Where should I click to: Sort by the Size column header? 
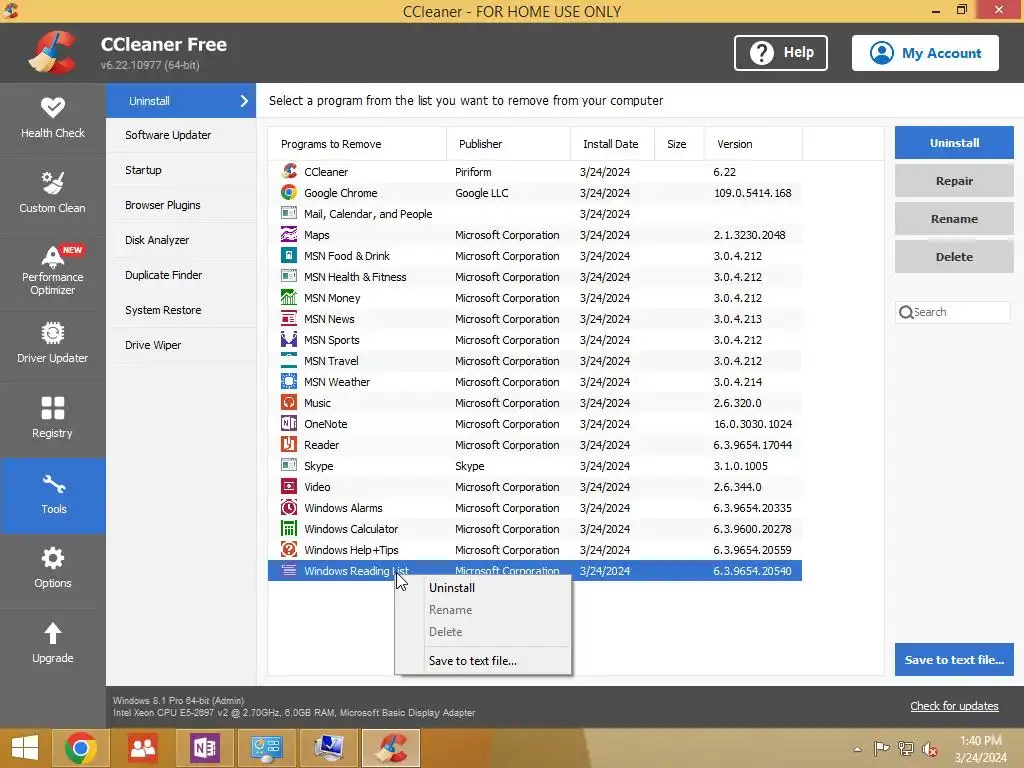[x=679, y=144]
